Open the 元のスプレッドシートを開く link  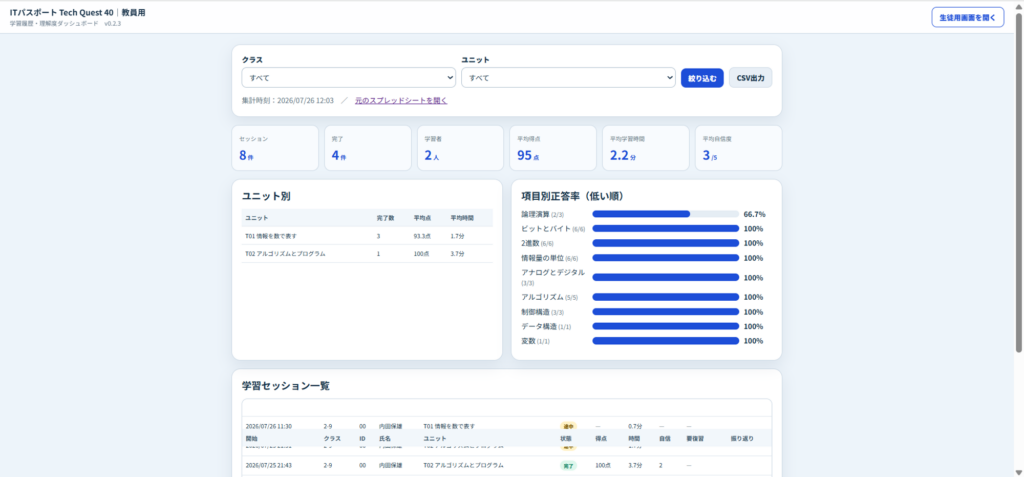[x=401, y=101]
